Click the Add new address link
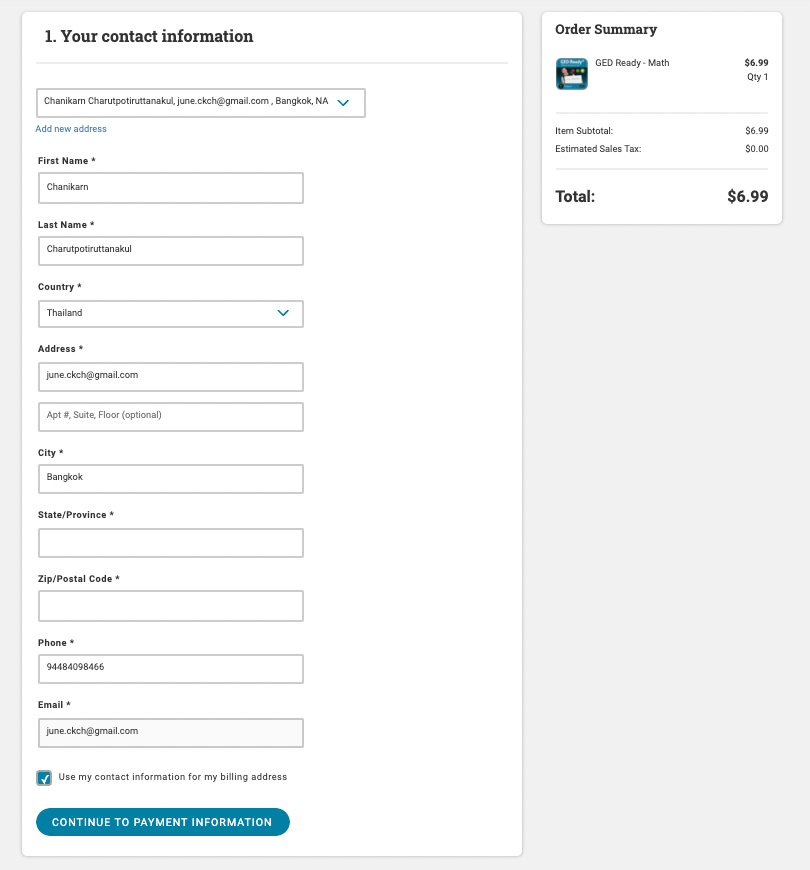Image resolution: width=810 pixels, height=870 pixels. [x=71, y=129]
